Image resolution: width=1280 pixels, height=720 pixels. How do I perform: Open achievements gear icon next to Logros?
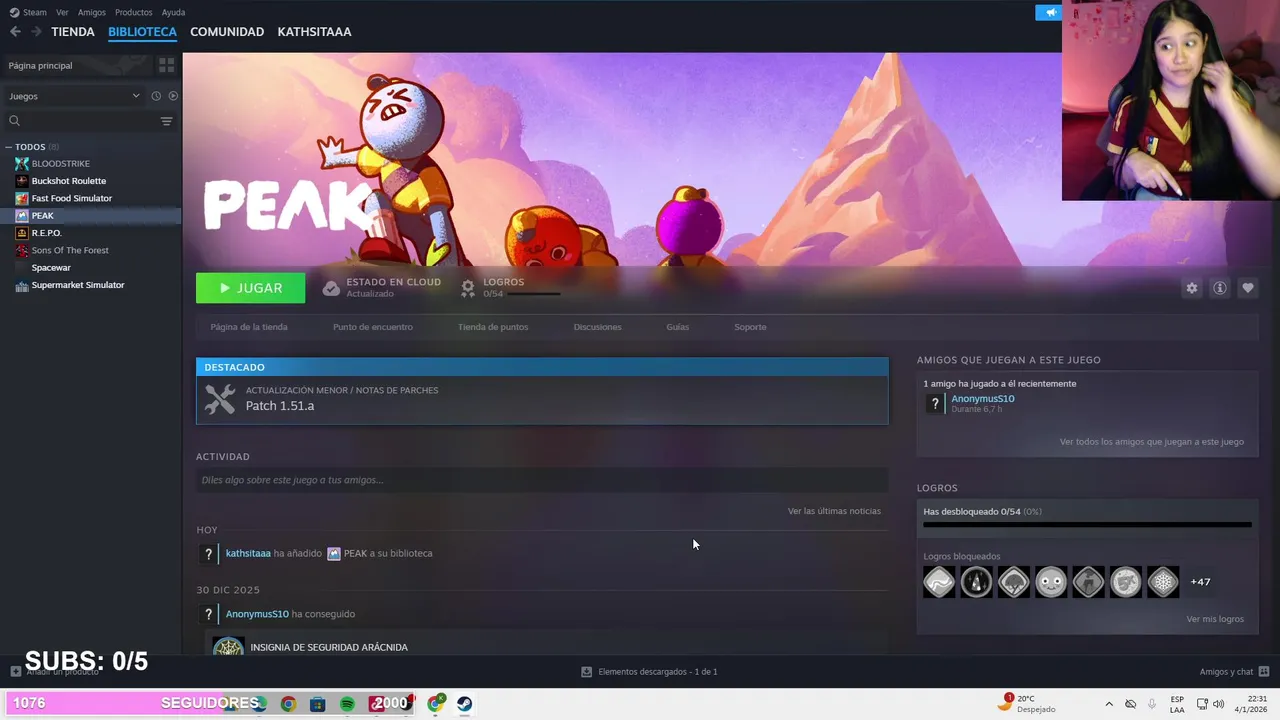467,288
